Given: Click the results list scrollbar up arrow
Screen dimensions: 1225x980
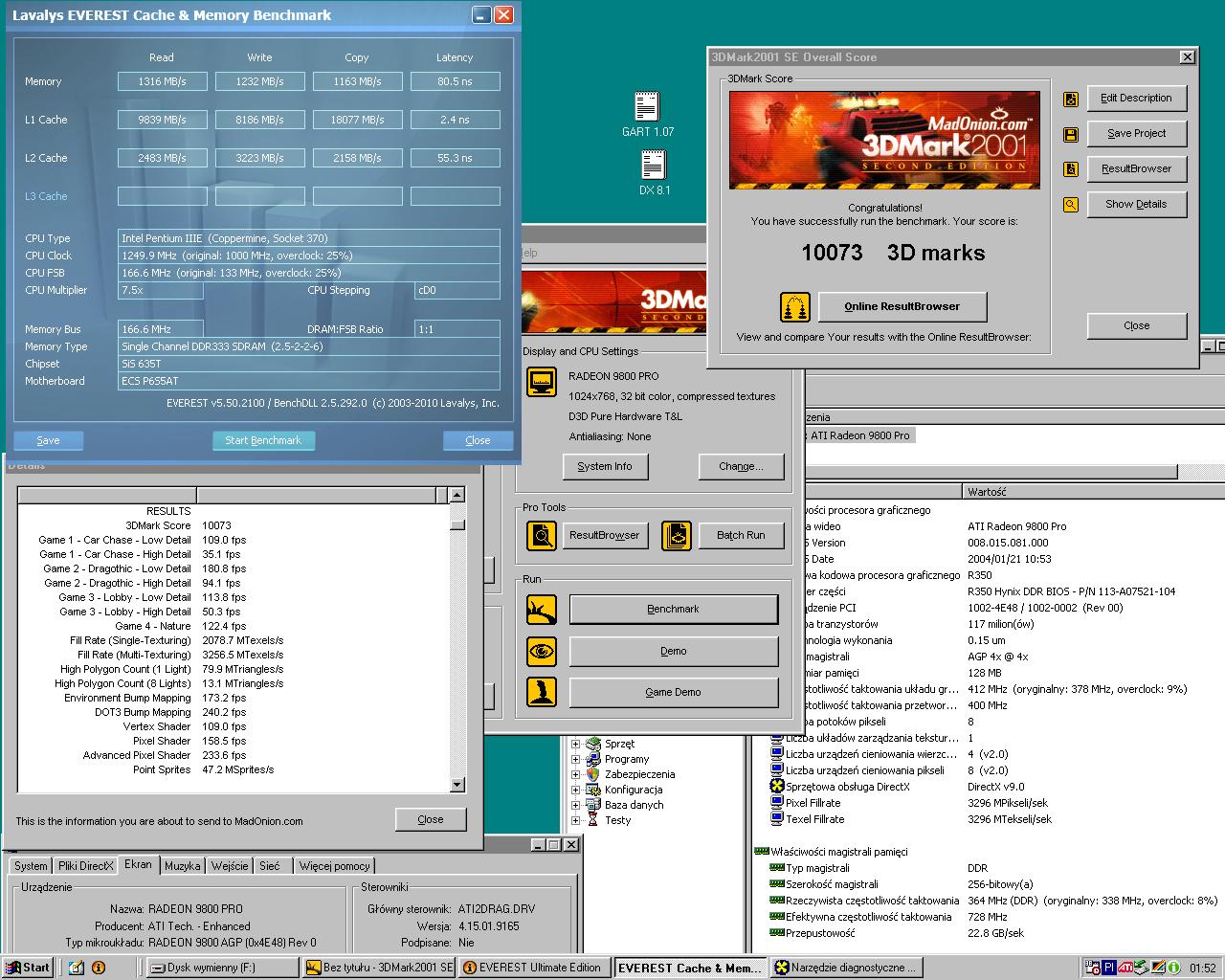Looking at the screenshot, I should (457, 496).
